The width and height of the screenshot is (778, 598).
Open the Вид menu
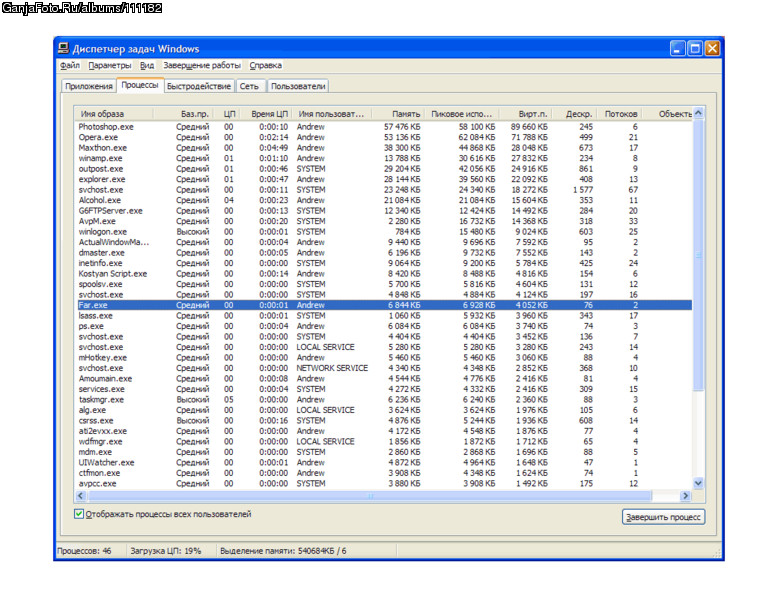(147, 65)
